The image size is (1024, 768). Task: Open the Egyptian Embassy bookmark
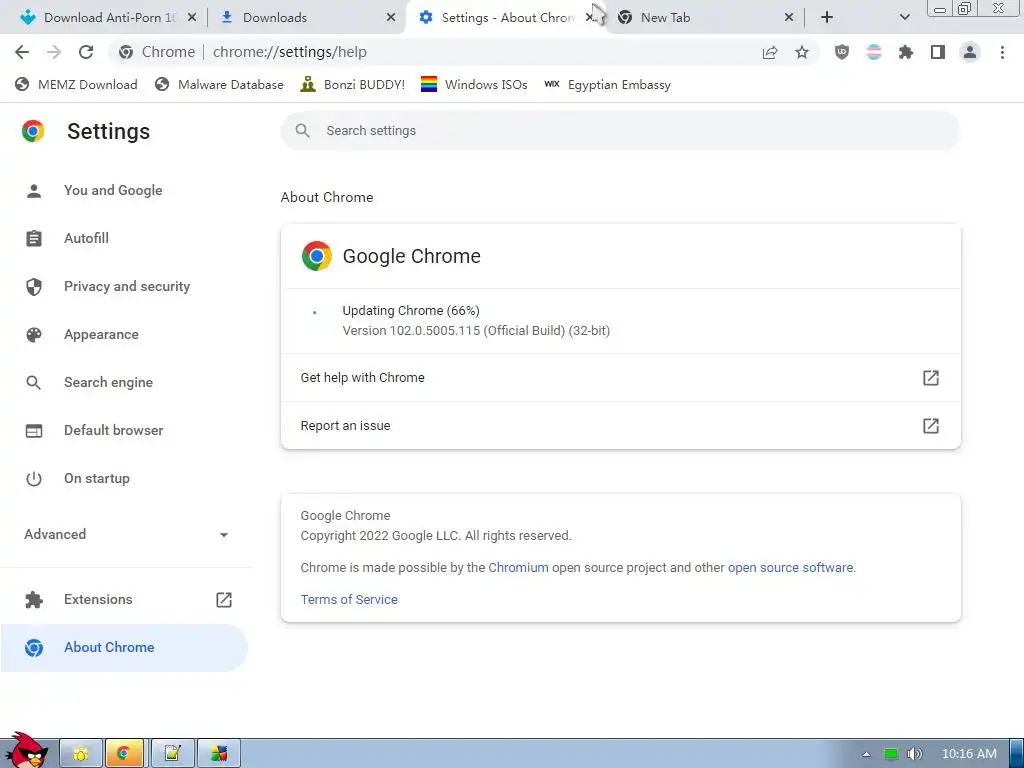[x=607, y=84]
